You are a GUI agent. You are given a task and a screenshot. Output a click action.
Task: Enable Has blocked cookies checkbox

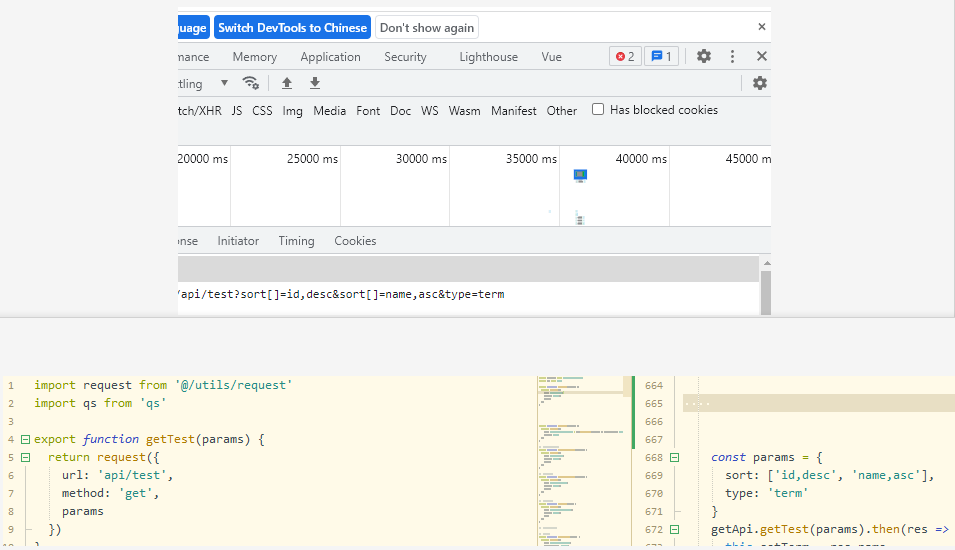point(598,109)
